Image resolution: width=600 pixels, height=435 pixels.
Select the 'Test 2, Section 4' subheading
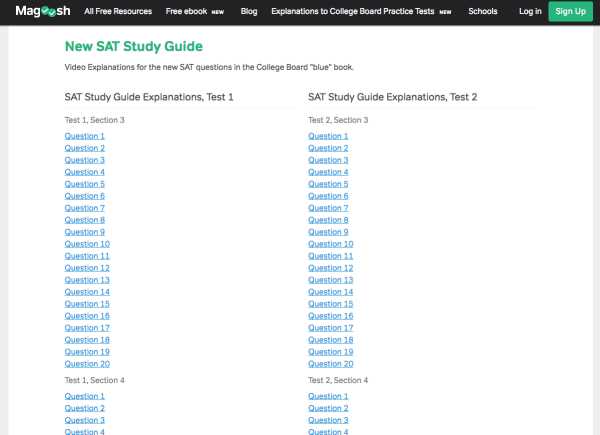point(338,380)
